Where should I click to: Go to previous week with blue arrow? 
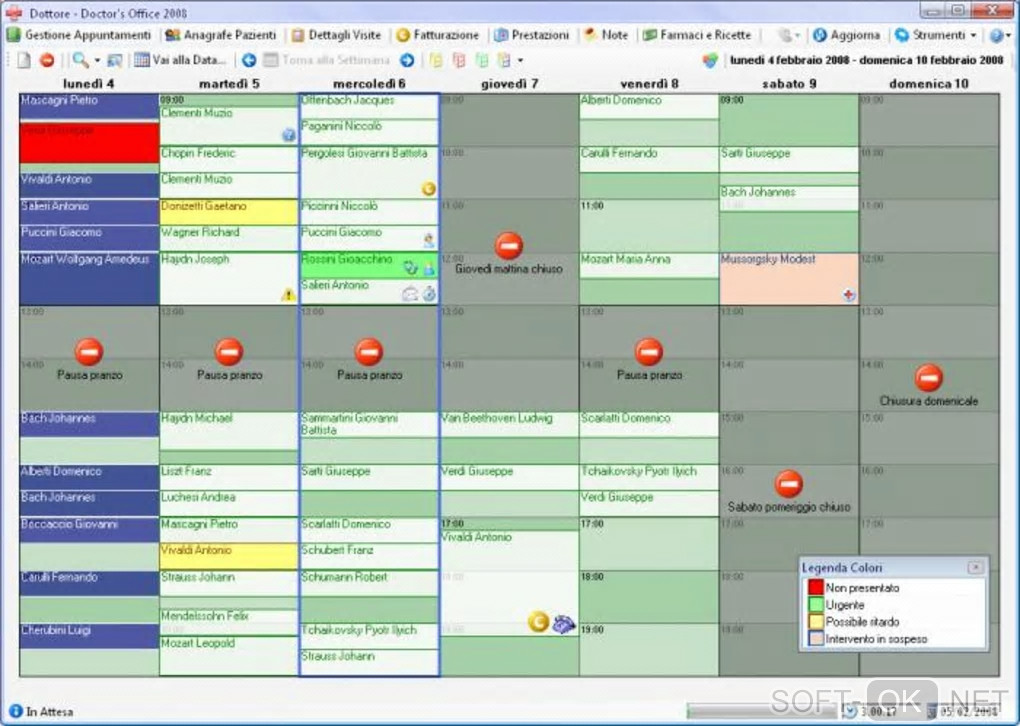pos(248,60)
